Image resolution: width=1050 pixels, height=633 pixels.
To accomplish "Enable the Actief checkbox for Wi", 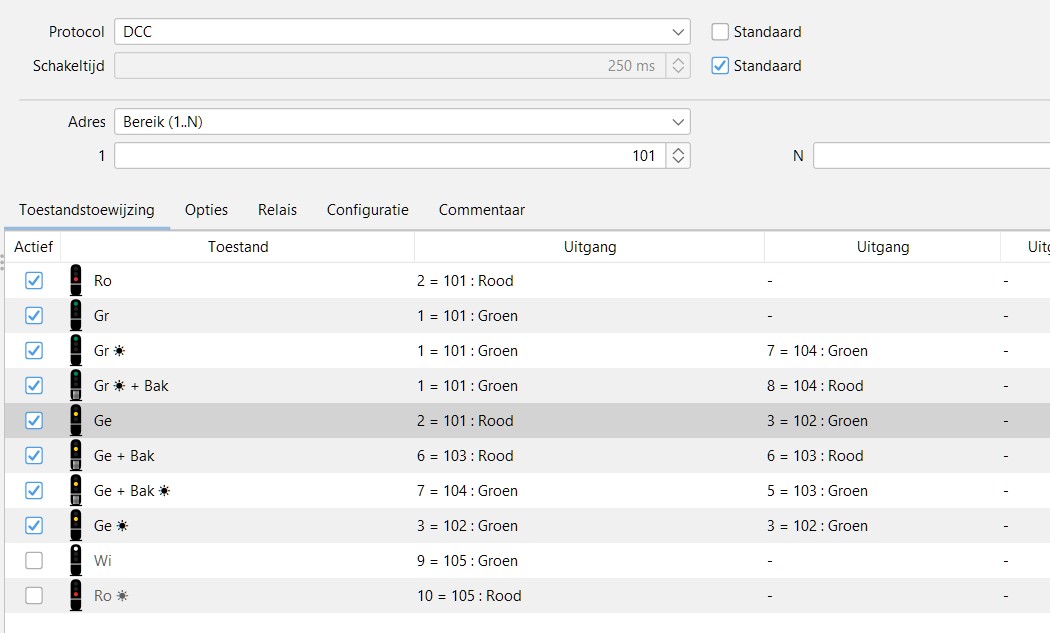I will click(34, 561).
